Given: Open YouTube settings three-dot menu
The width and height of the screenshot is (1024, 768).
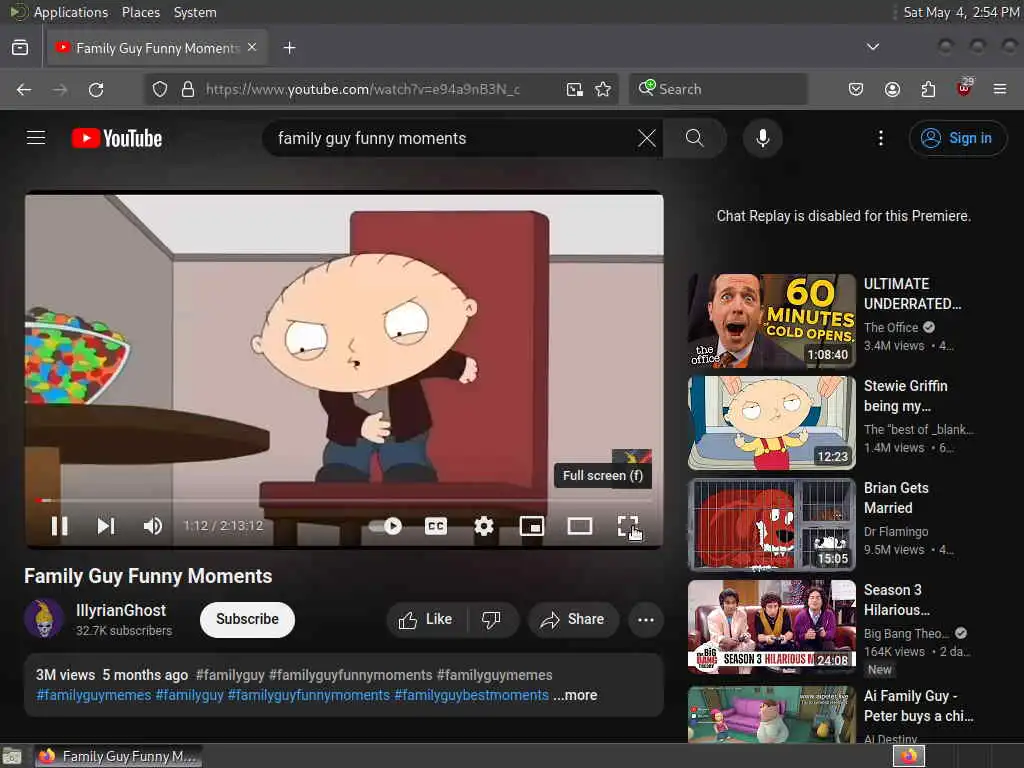Looking at the screenshot, I should [x=880, y=138].
